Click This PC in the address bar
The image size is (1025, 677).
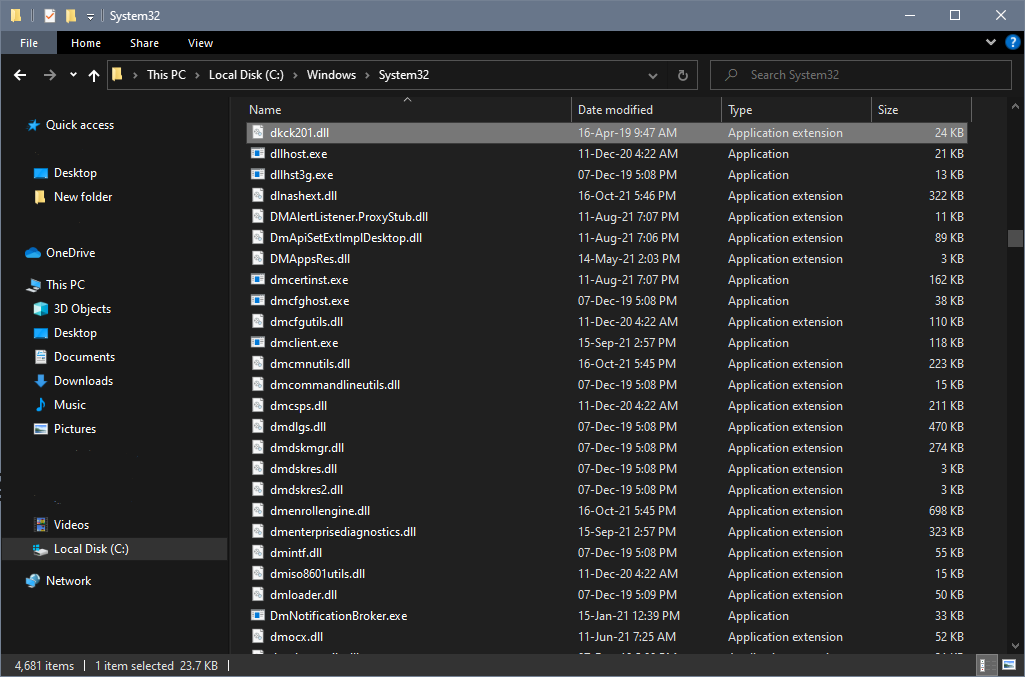(166, 74)
